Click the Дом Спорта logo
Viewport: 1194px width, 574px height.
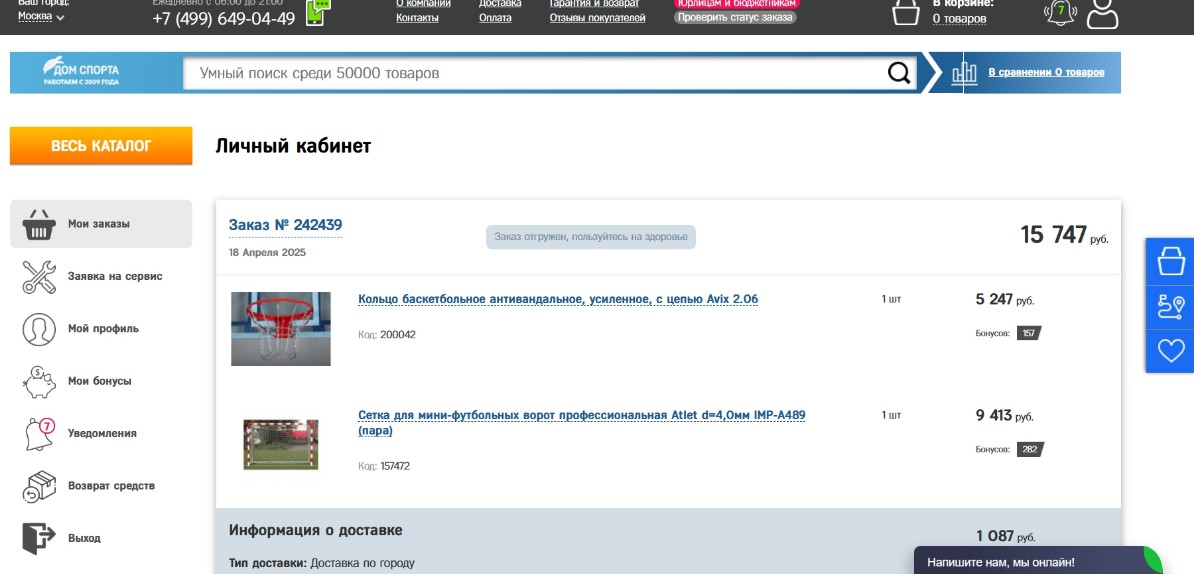pyautogui.click(x=81, y=72)
